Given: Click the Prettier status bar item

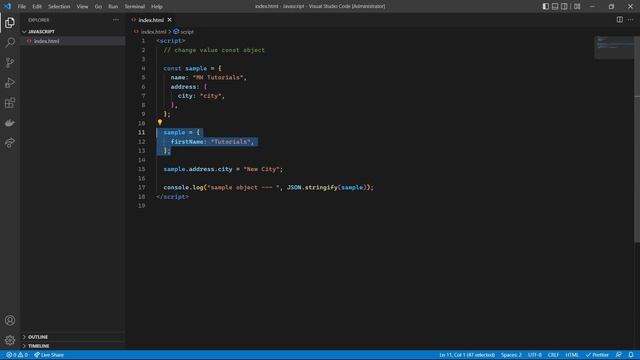Looking at the screenshot, I should pos(597,355).
